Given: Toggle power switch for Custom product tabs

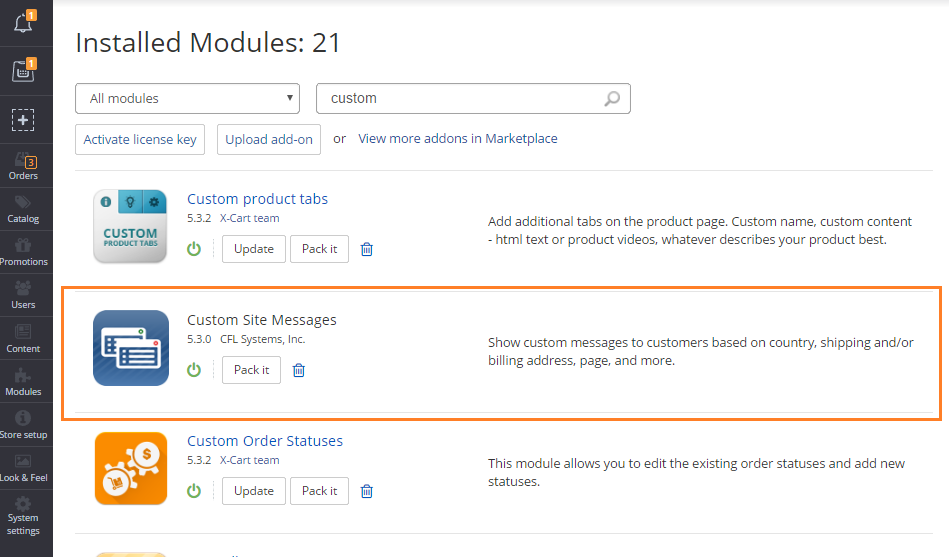Looking at the screenshot, I should [194, 249].
